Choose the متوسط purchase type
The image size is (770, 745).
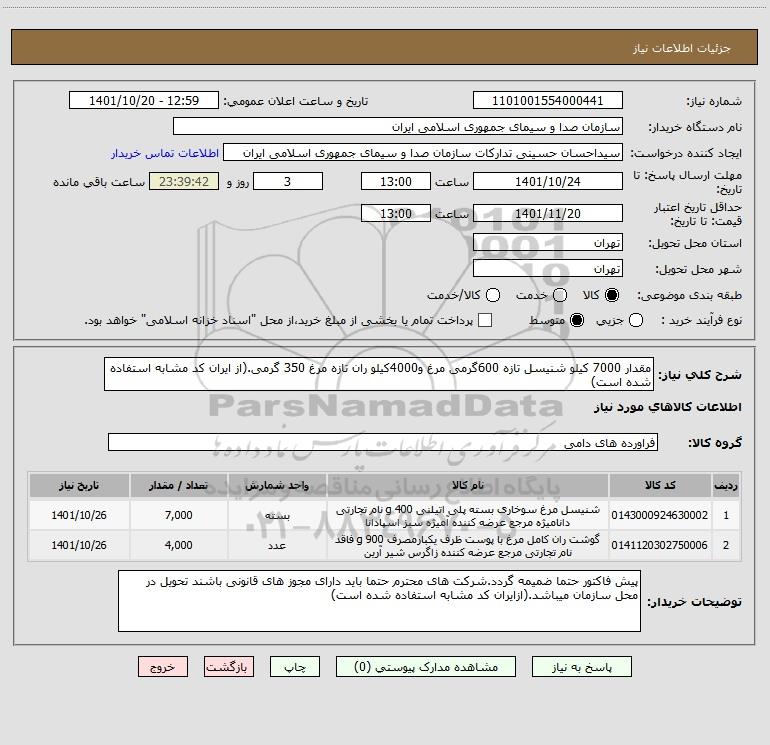pyautogui.click(x=577, y=320)
